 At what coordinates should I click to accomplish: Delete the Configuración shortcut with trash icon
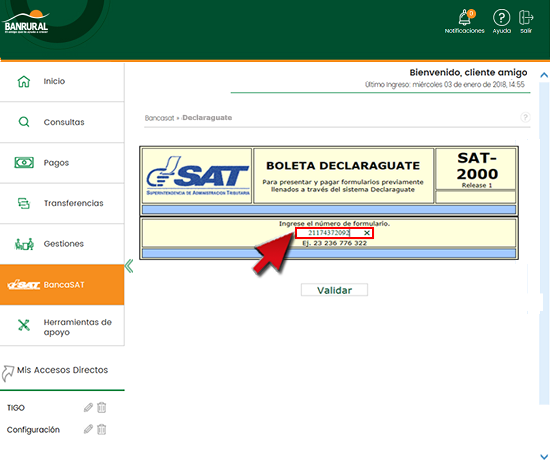[101, 429]
